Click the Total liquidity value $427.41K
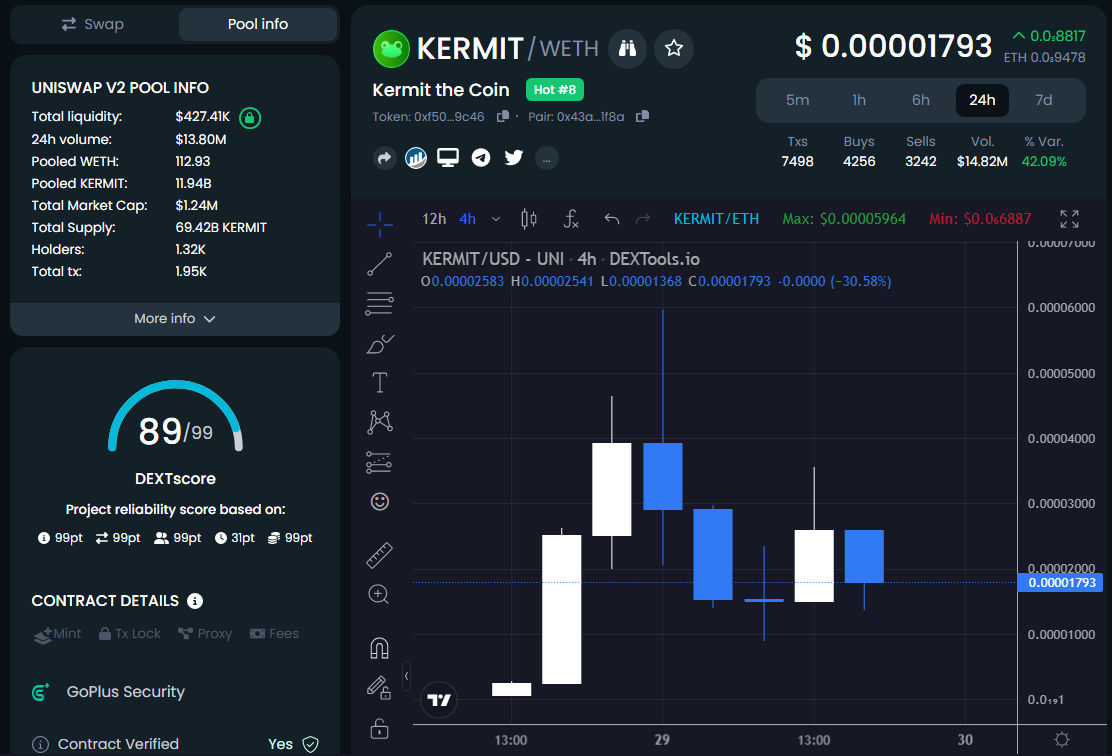 (203, 116)
